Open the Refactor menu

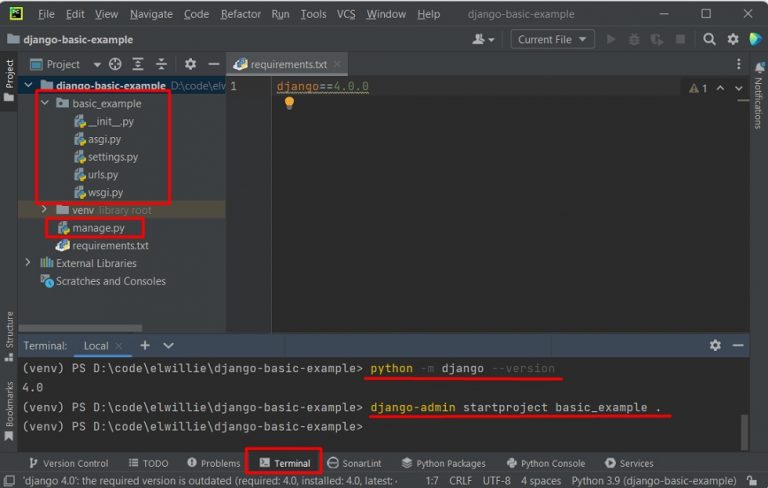point(240,14)
